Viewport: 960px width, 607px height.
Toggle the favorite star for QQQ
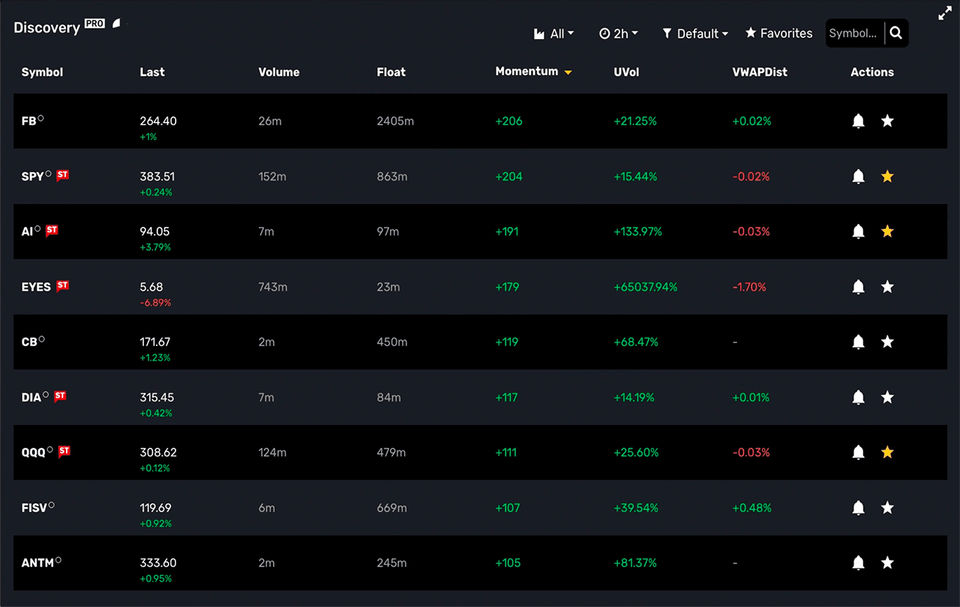coord(887,453)
